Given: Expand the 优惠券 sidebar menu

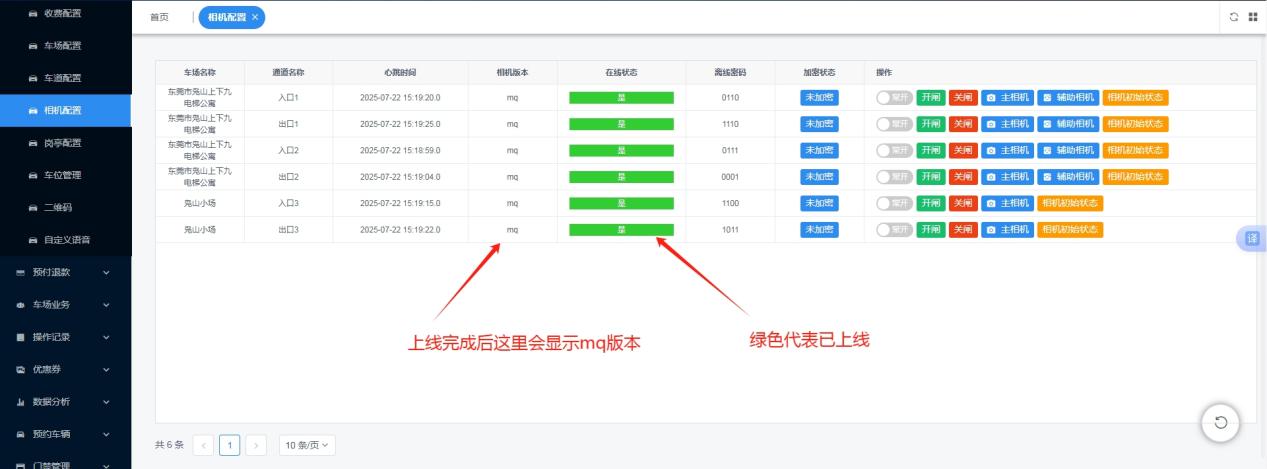Looking at the screenshot, I should tap(65, 369).
